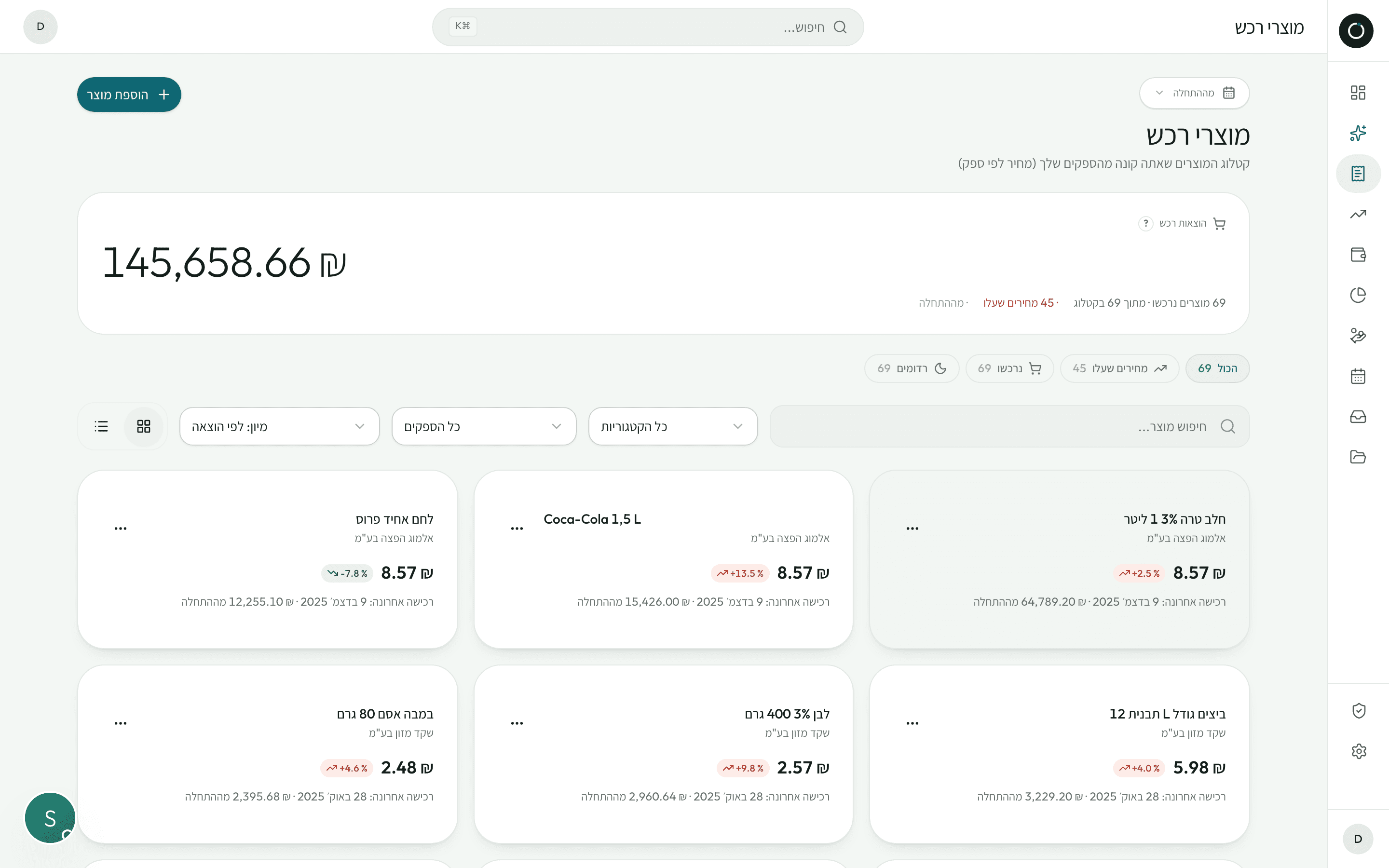Click the לבן 3% 400 גרם product title
The image size is (1389, 868).
(788, 714)
